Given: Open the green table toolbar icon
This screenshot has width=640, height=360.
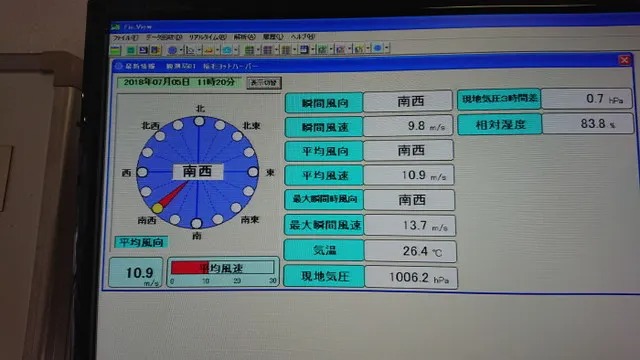Looking at the screenshot, I should [x=249, y=50].
